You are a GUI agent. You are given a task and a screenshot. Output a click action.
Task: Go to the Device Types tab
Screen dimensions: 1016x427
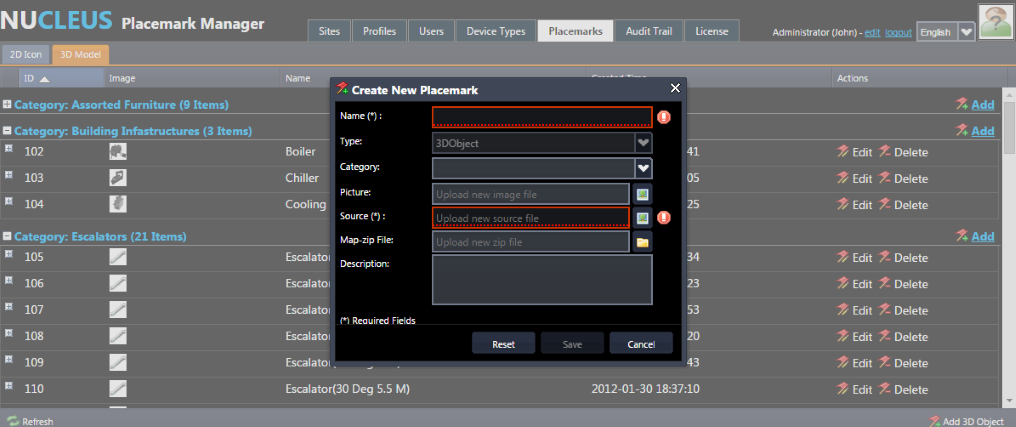tap(496, 31)
